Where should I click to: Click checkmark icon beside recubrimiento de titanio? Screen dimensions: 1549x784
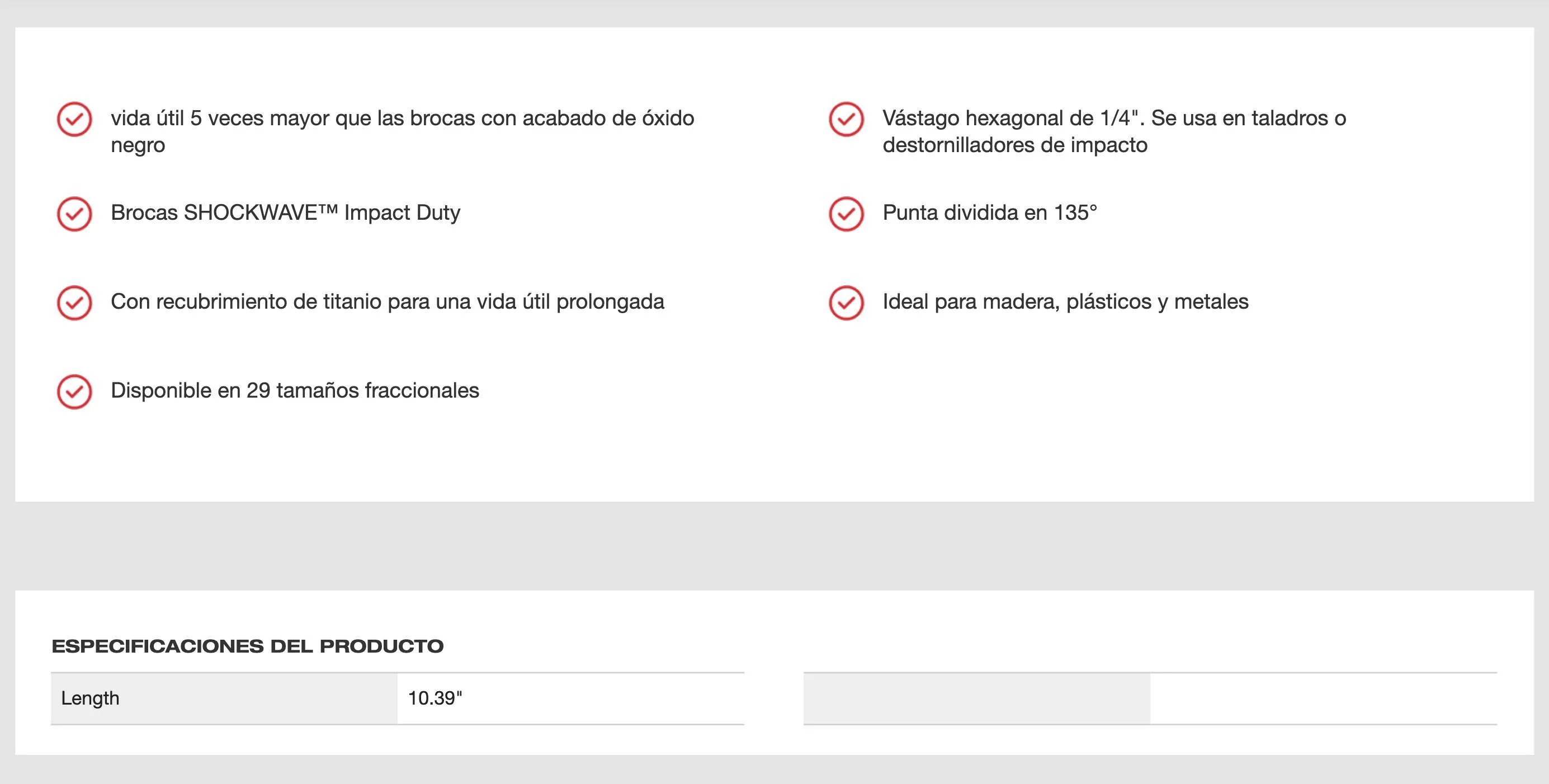[74, 303]
